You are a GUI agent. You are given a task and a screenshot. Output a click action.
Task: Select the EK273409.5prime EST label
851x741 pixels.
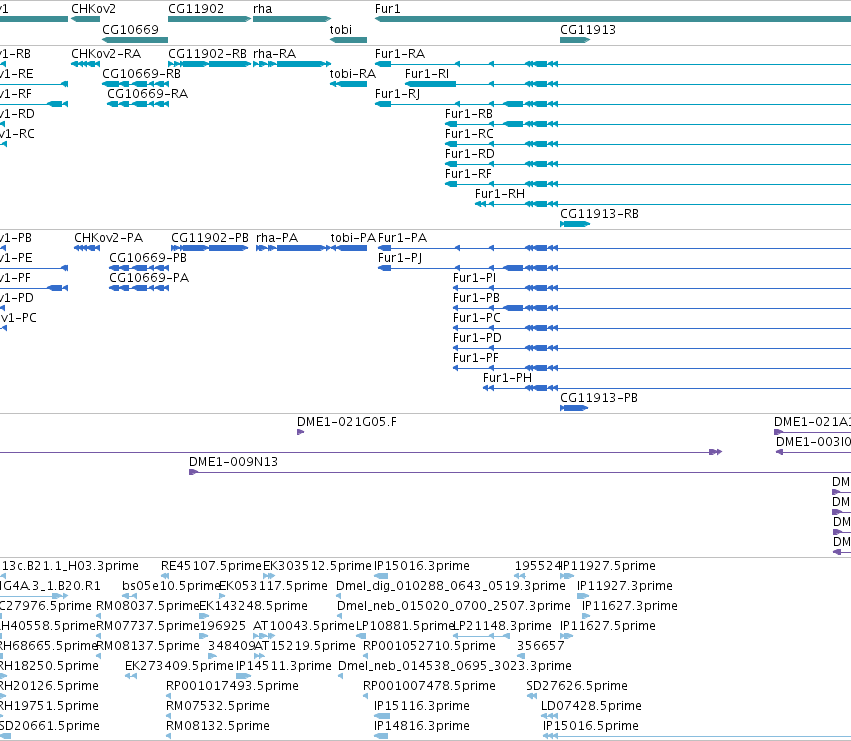coord(179,666)
